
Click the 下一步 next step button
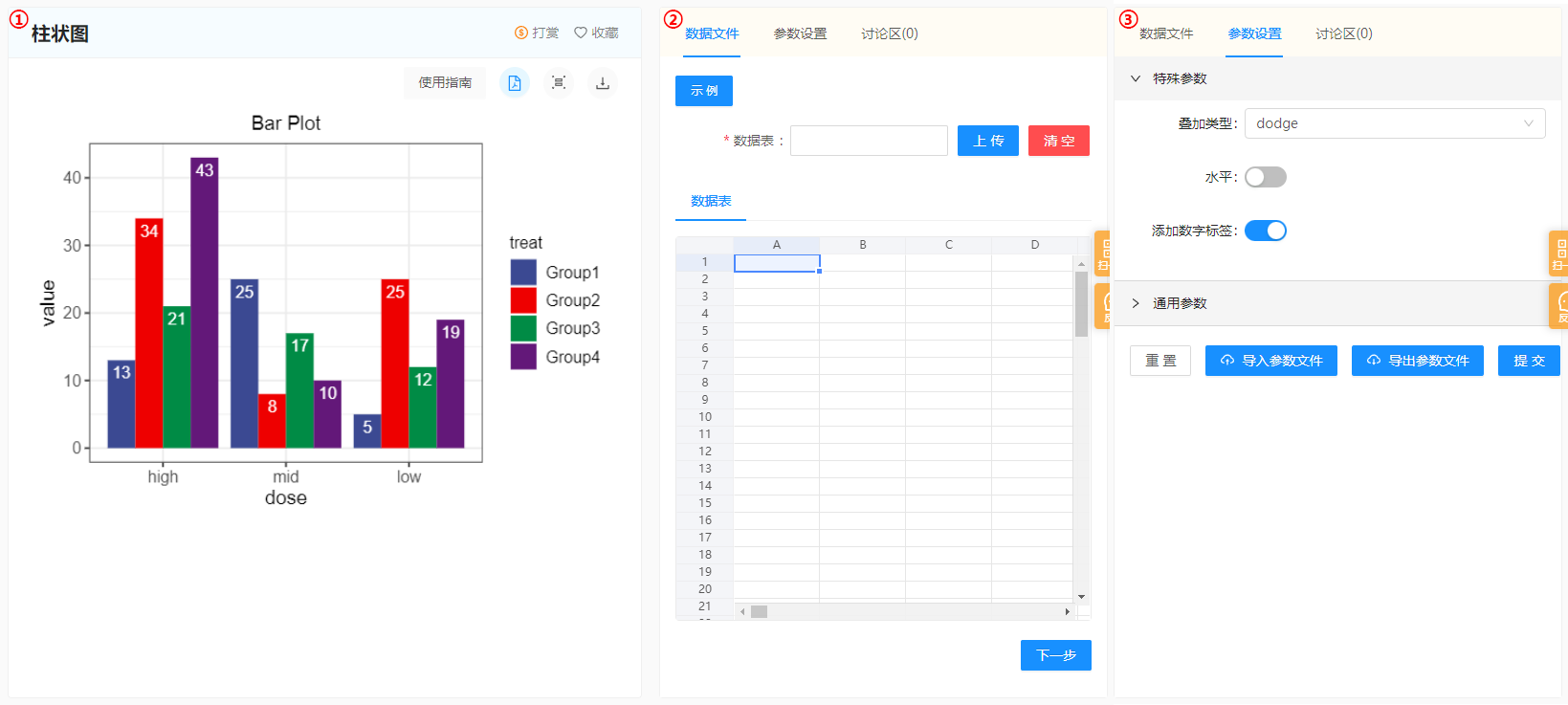coord(1056,655)
